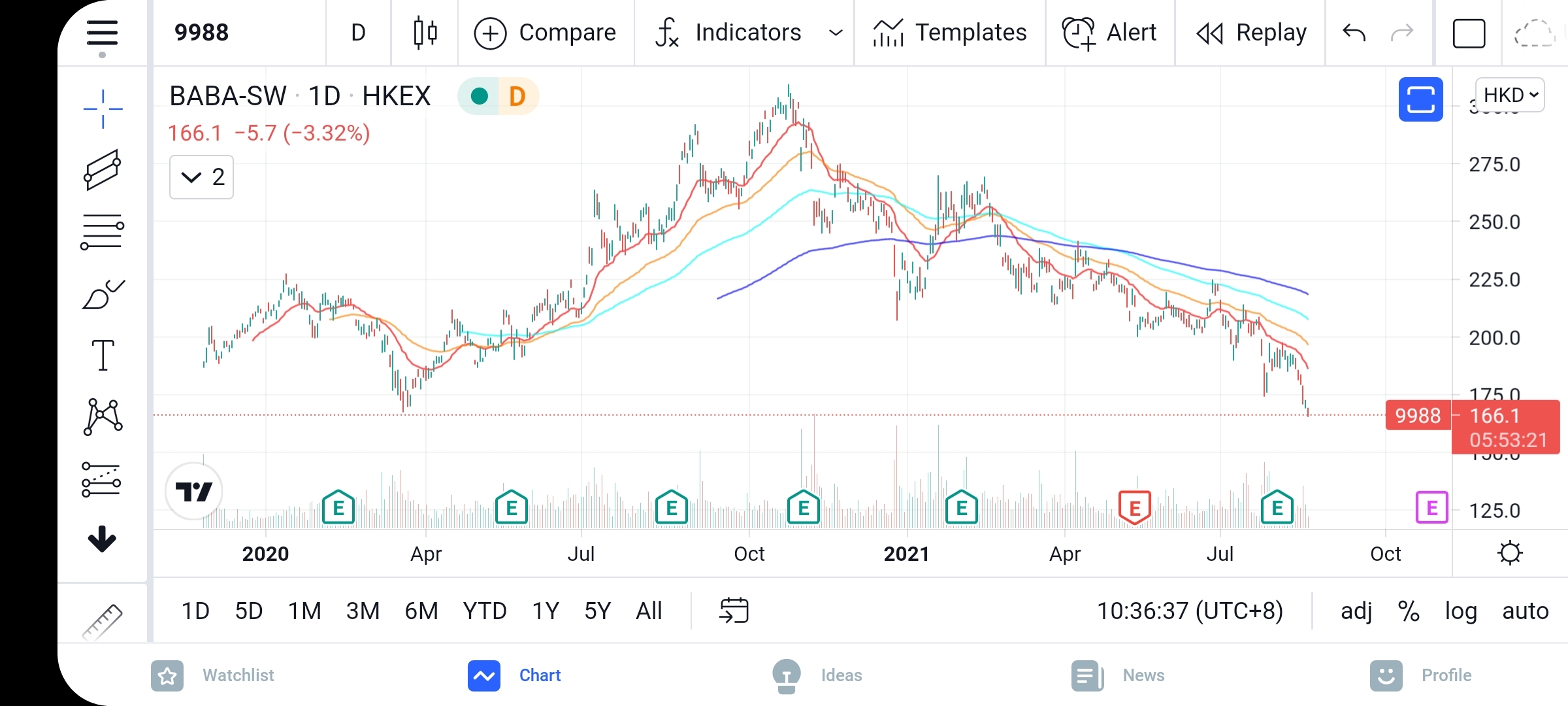Open candlestick chart style selector
The height and width of the screenshot is (706, 1568).
[425, 33]
